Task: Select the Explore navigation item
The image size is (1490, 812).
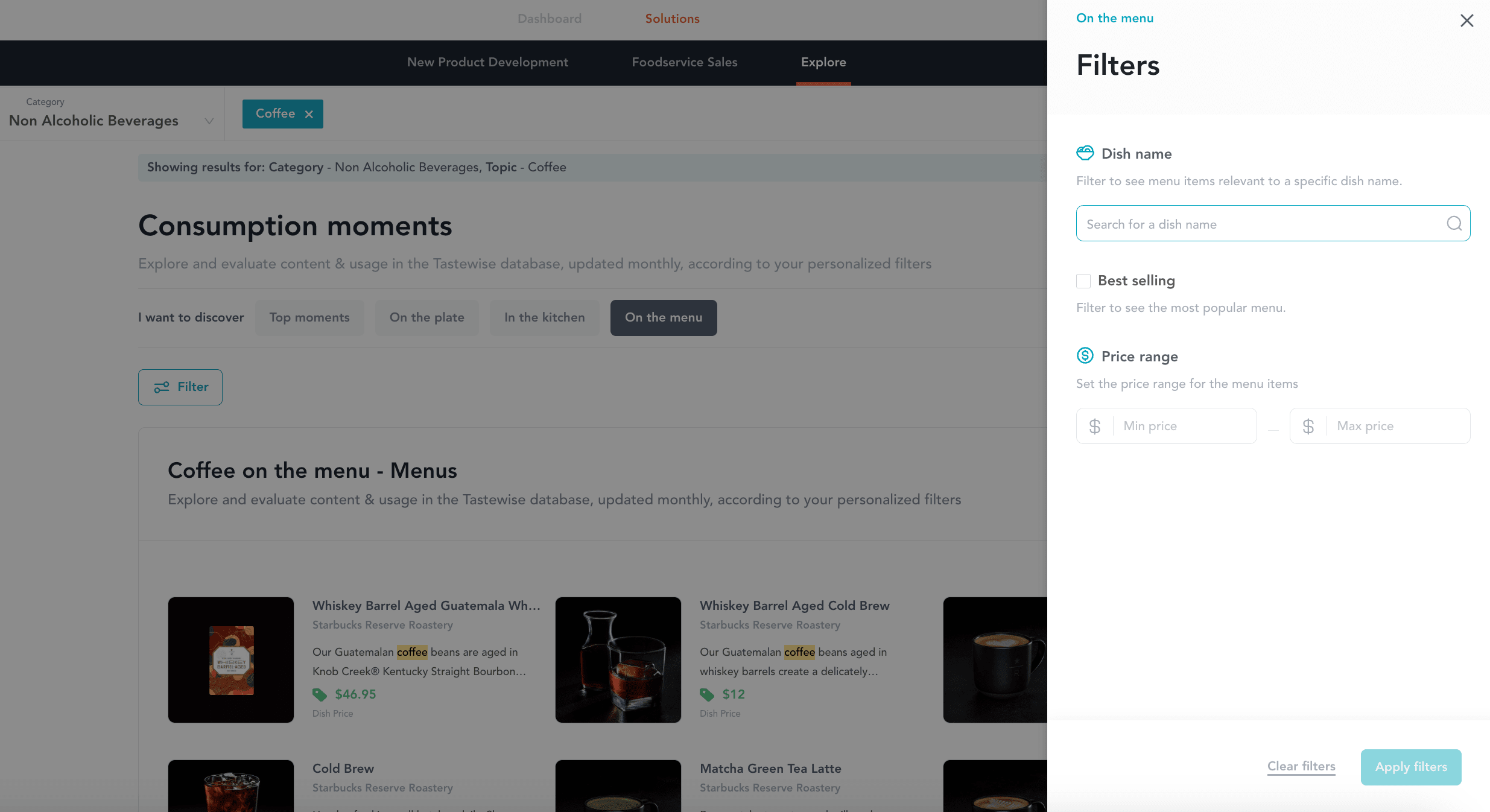Action: click(823, 62)
